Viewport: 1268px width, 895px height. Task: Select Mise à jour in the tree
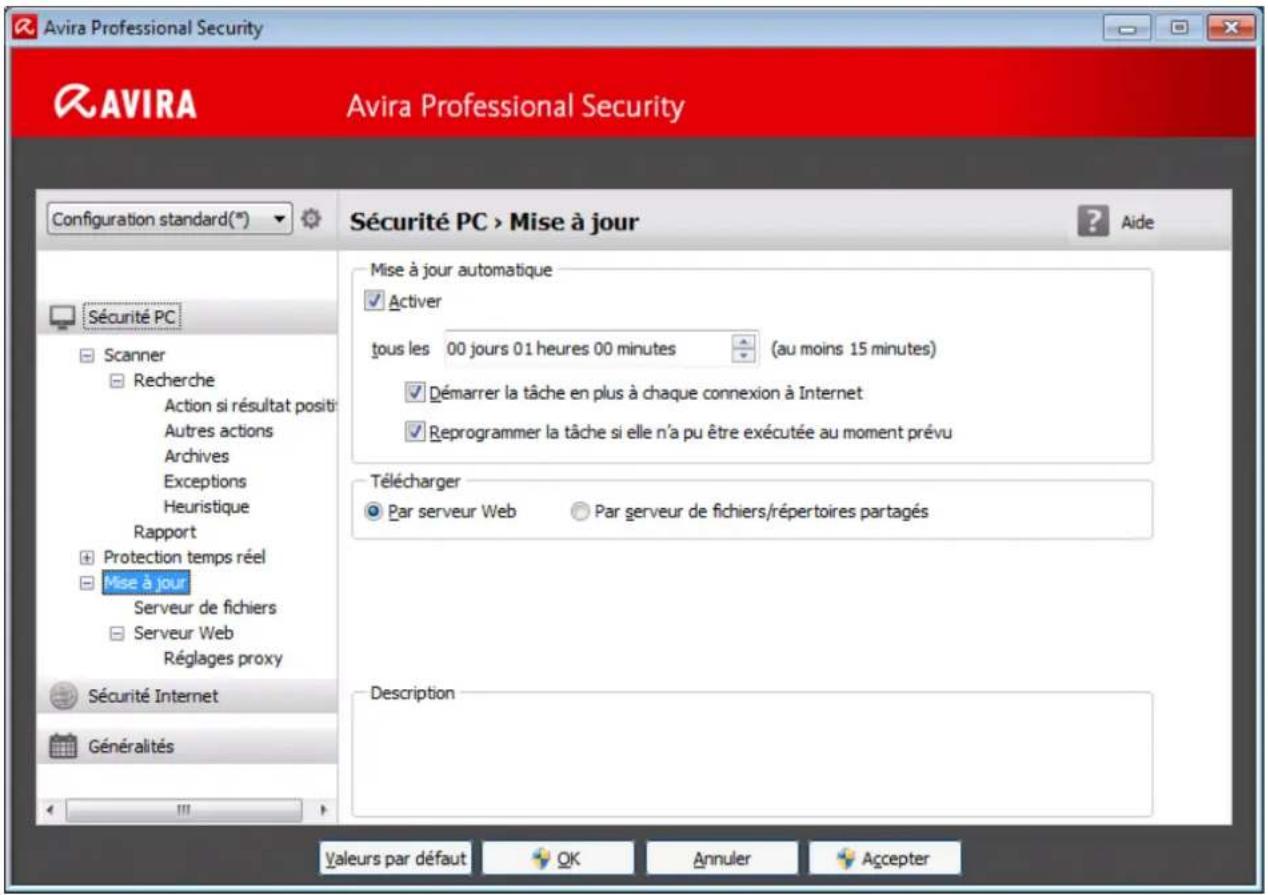point(146,582)
